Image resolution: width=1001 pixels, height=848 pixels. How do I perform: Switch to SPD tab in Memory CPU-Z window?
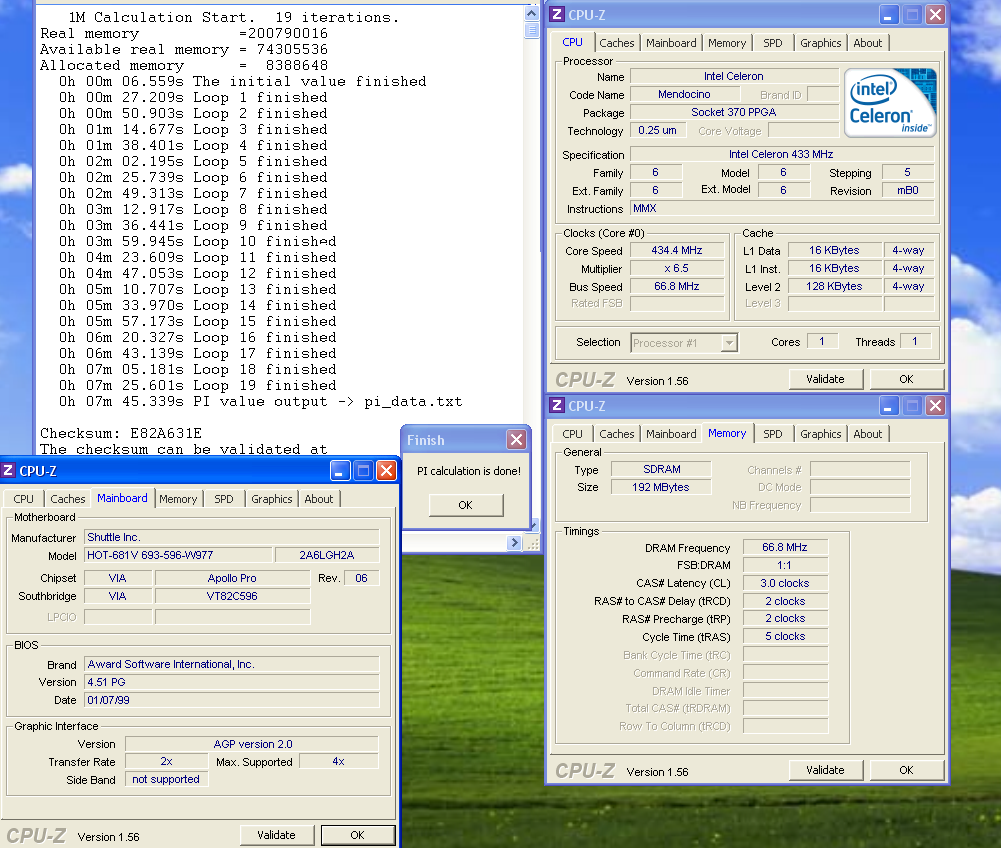[x=772, y=434]
